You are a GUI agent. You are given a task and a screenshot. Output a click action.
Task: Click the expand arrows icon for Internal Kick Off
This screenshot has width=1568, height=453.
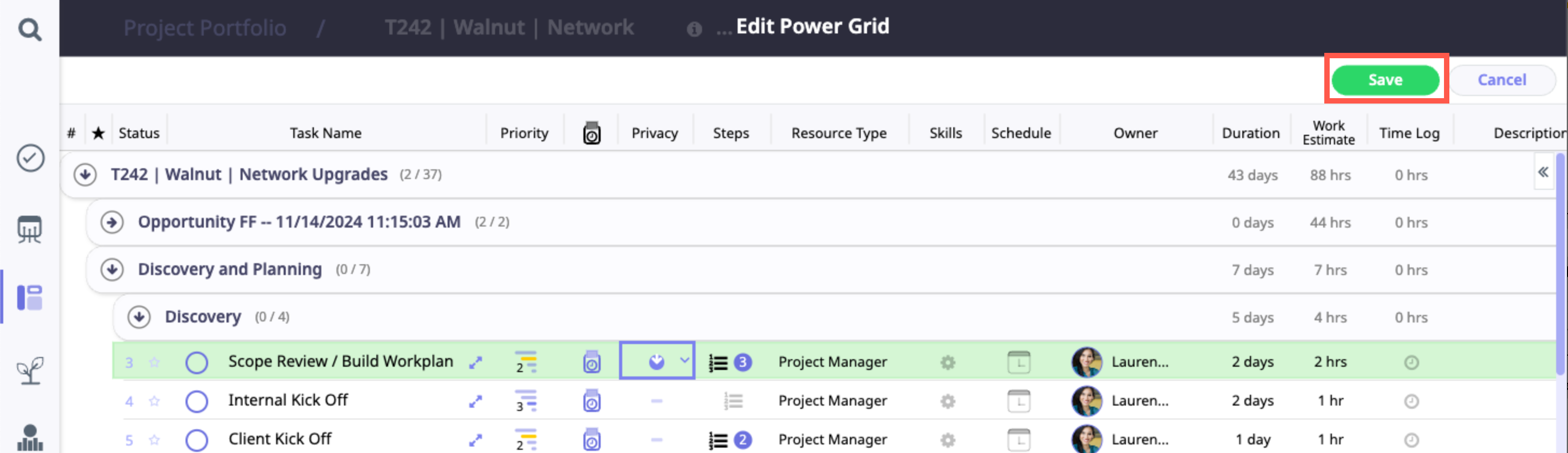click(x=476, y=401)
